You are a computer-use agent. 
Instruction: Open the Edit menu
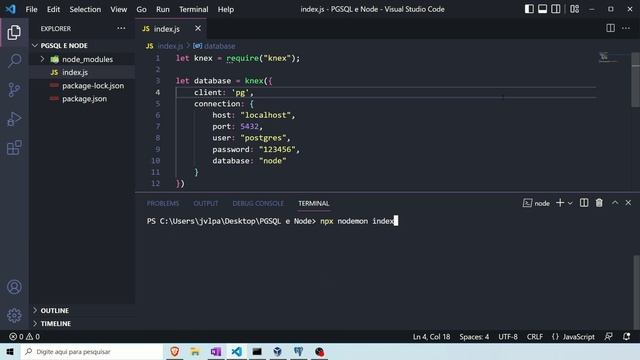[53, 9]
